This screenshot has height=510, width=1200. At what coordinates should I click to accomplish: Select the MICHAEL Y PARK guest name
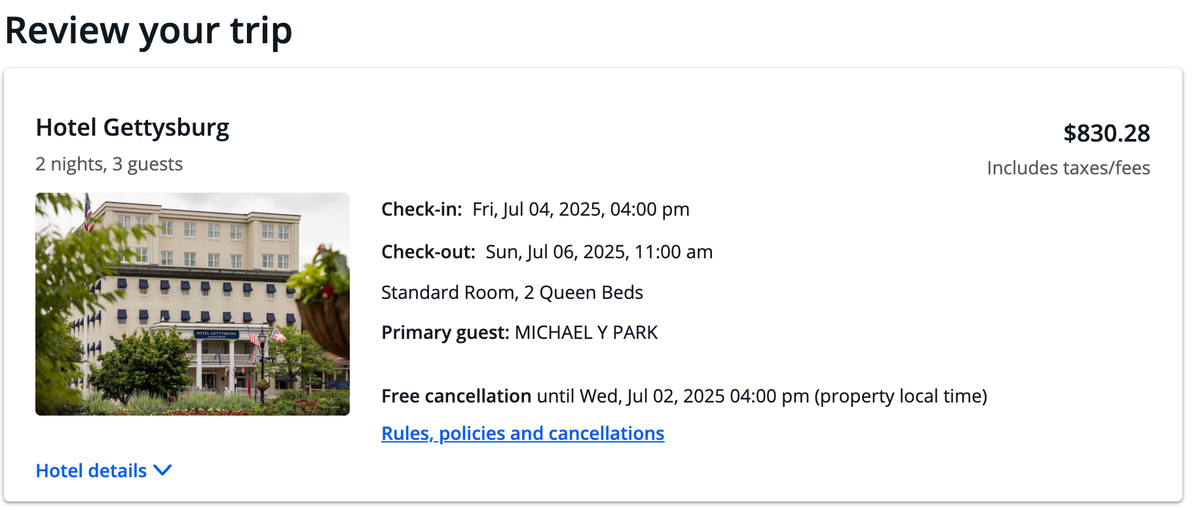586,333
